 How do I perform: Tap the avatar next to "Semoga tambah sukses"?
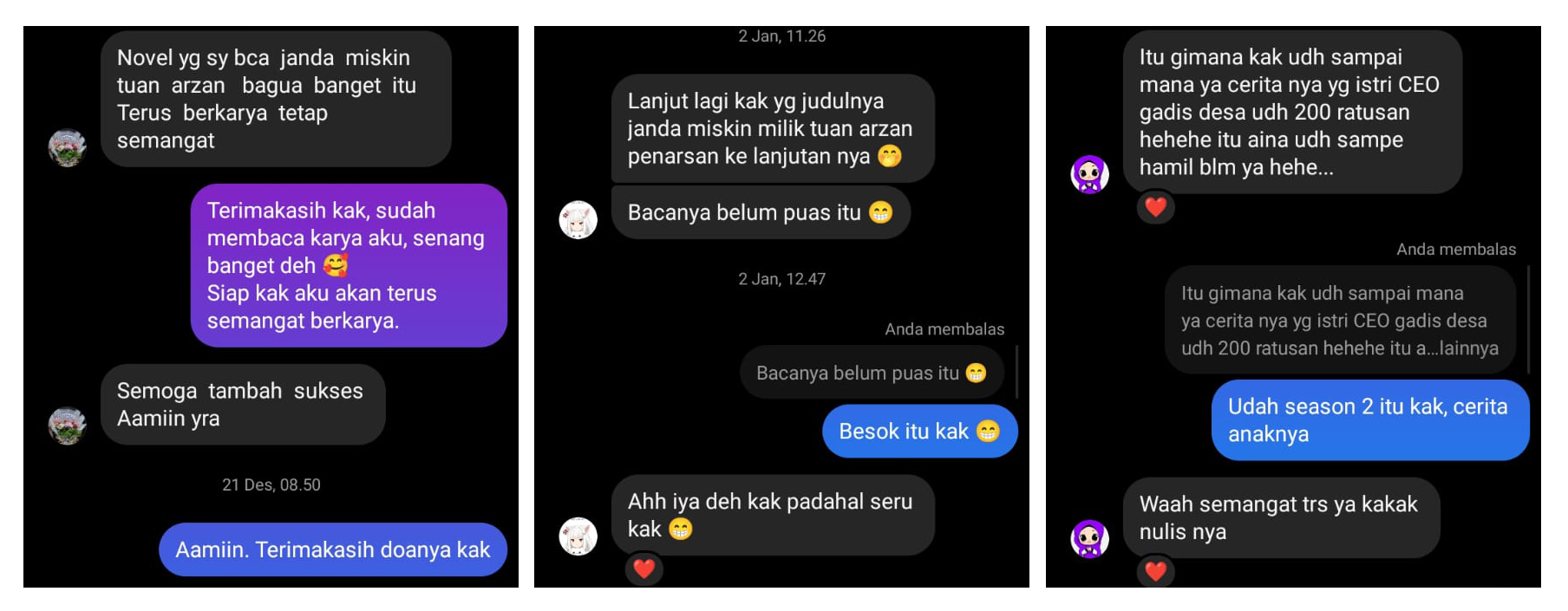(68, 426)
